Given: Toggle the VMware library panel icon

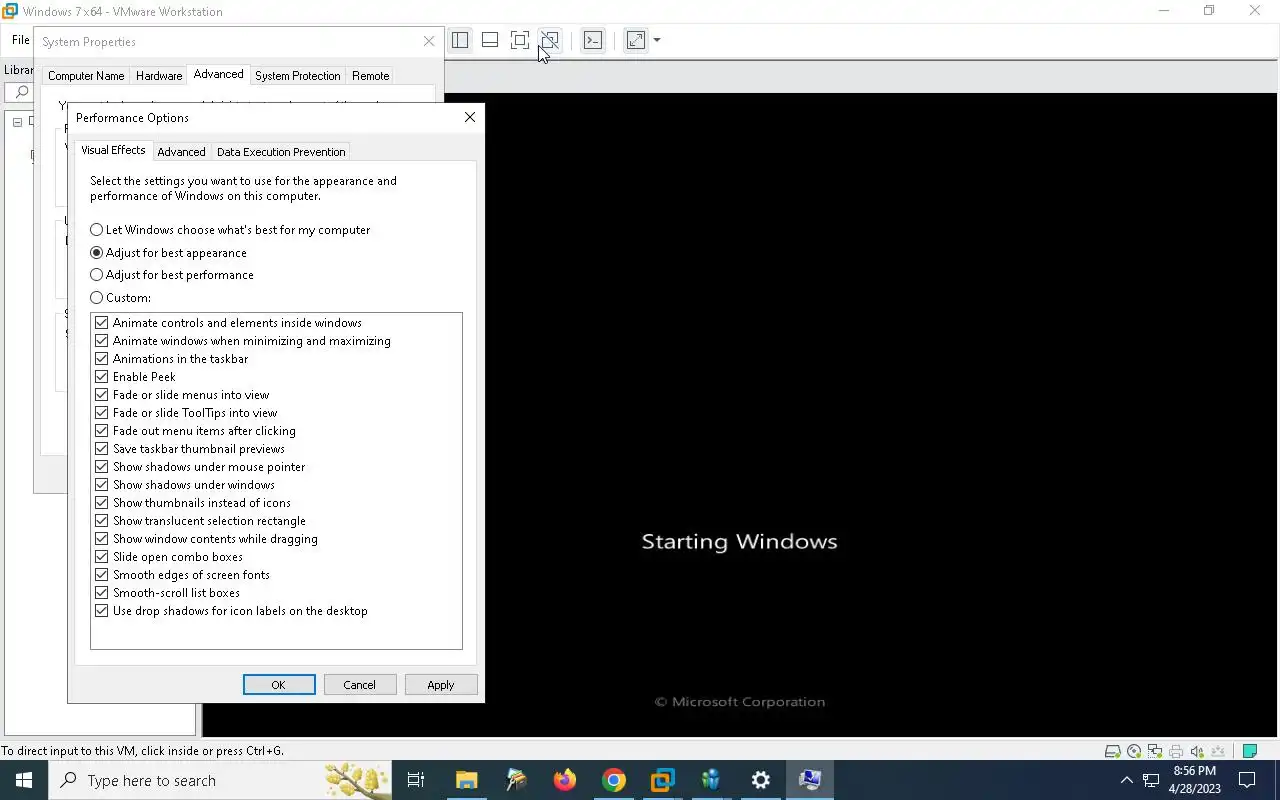Looking at the screenshot, I should (x=460, y=40).
